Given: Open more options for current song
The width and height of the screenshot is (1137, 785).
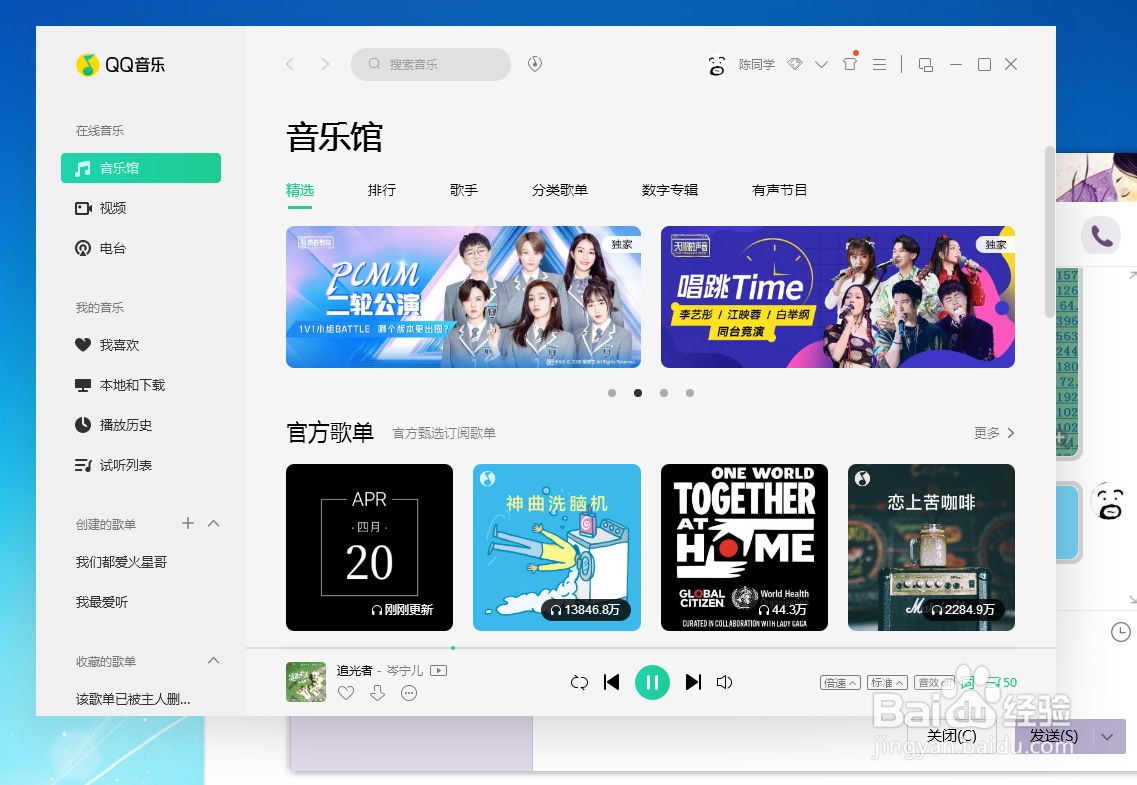Looking at the screenshot, I should tap(409, 693).
